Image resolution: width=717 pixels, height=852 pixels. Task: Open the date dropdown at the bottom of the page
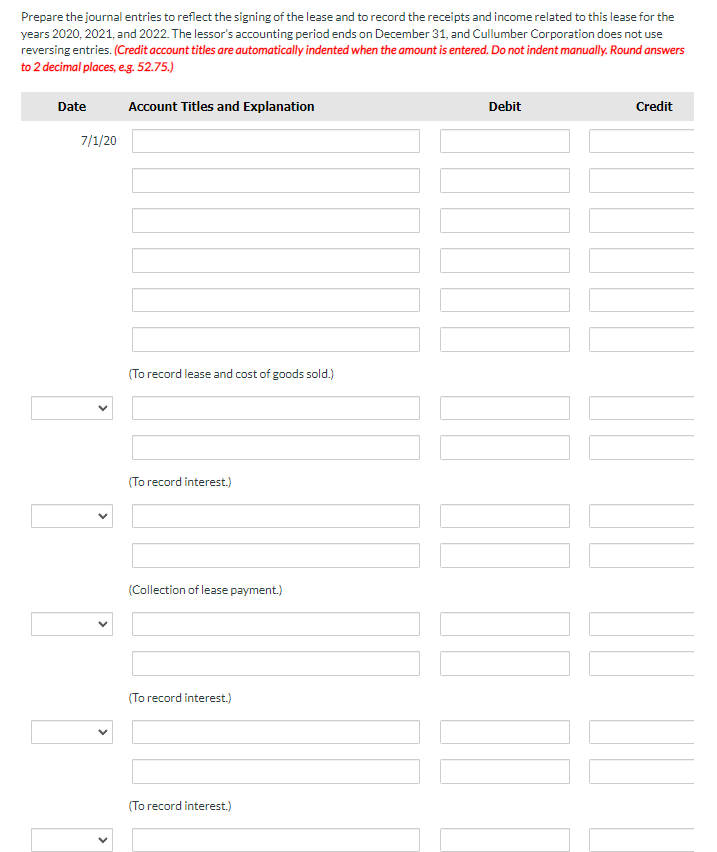click(x=71, y=839)
